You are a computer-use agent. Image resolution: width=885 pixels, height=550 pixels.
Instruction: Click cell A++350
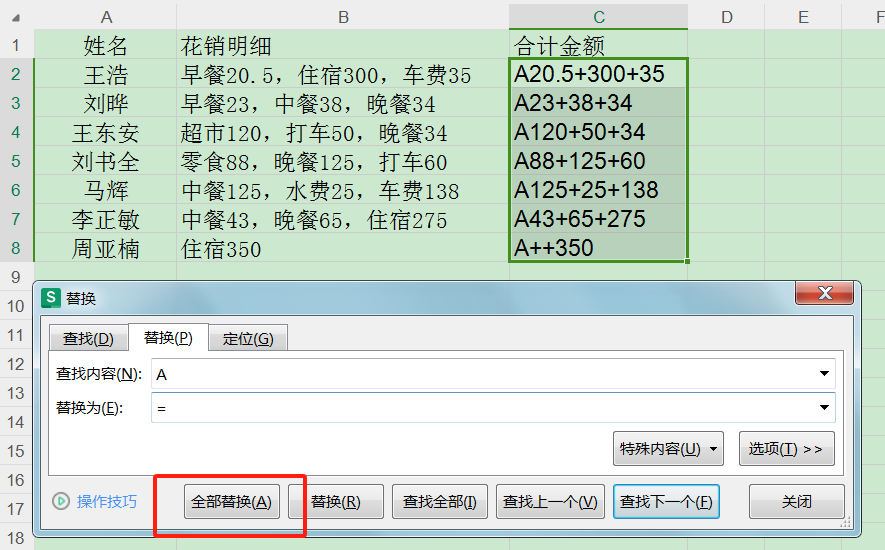(x=598, y=248)
